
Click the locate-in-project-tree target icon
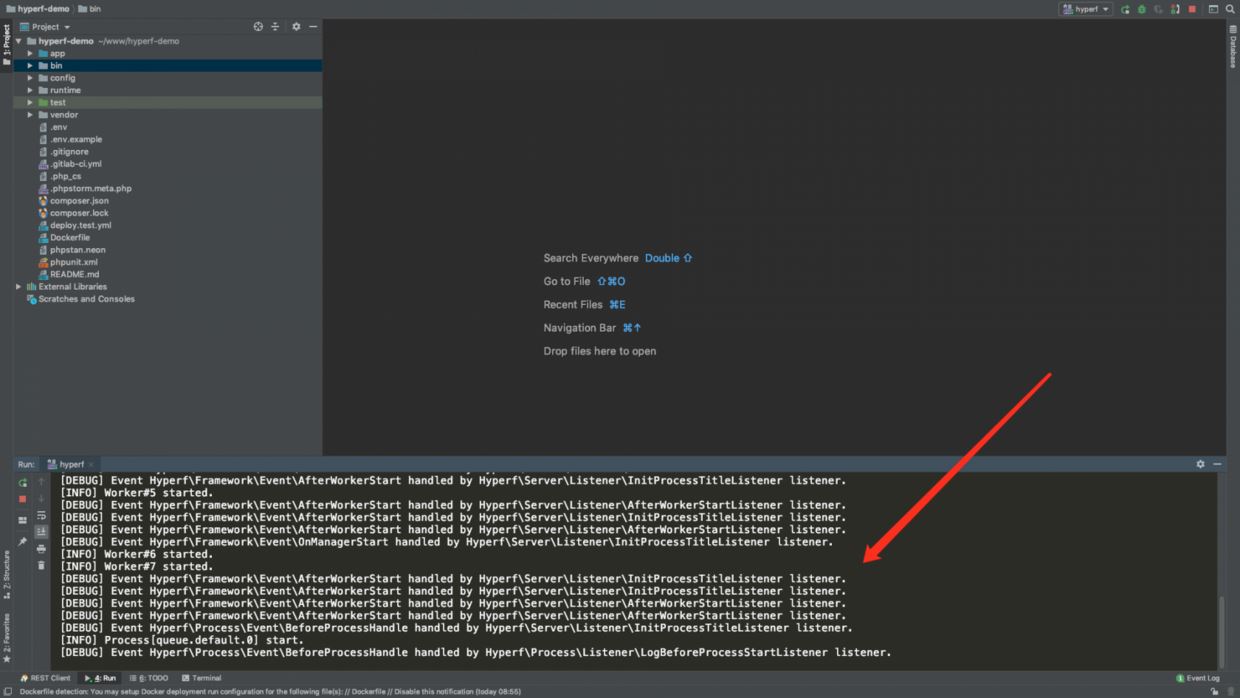(x=258, y=27)
